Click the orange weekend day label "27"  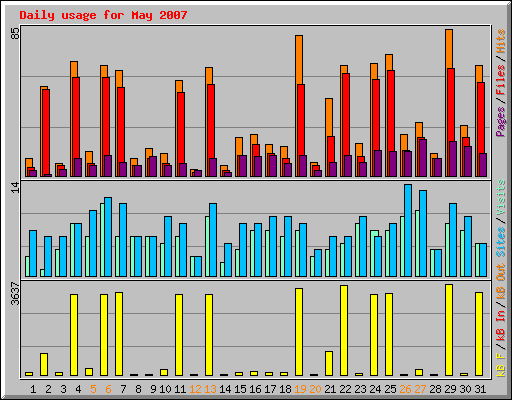(420, 389)
